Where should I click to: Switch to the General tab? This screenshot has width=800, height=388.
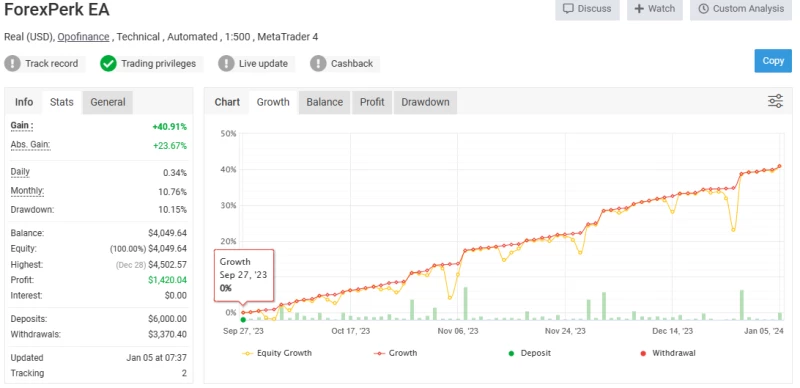108,102
